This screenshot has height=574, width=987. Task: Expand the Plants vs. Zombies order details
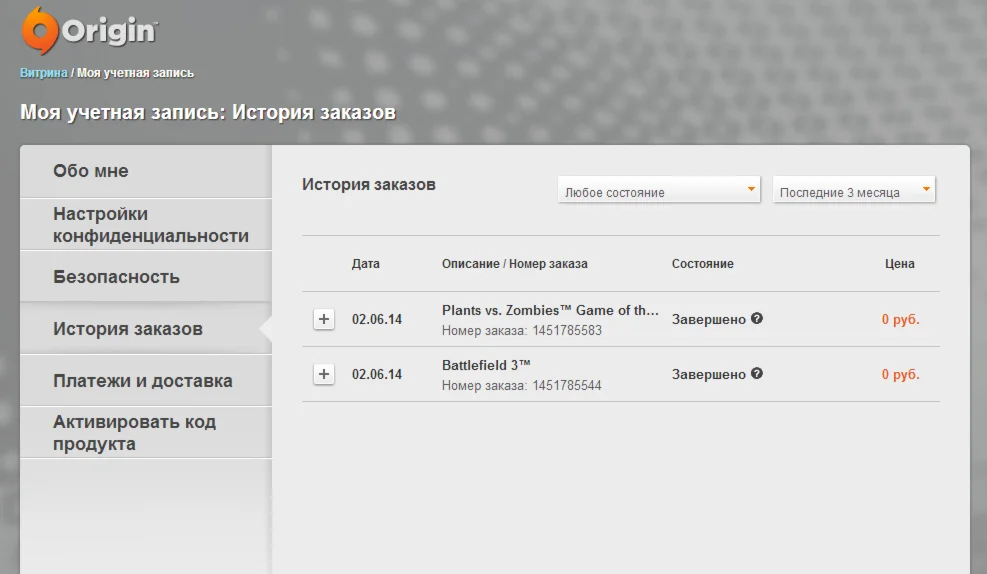(x=324, y=319)
